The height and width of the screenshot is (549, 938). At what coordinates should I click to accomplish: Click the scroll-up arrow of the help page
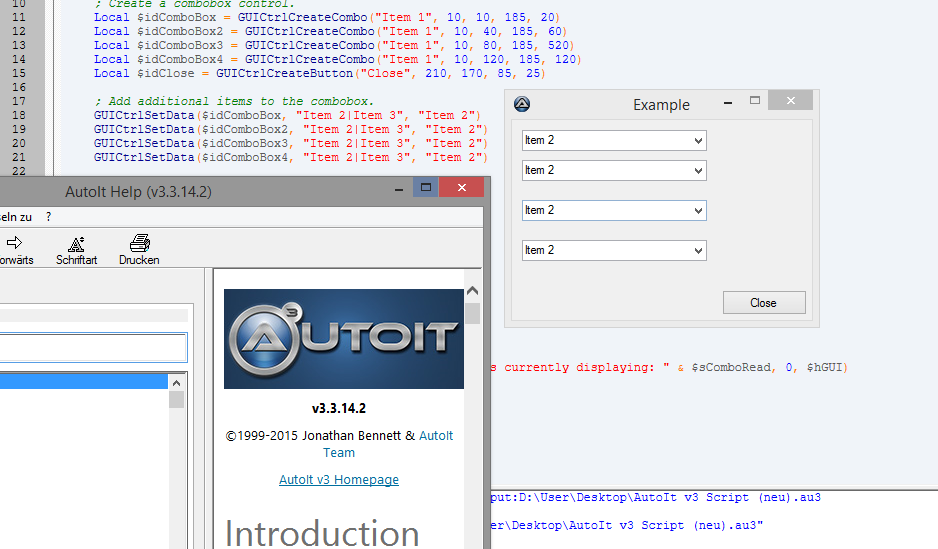click(473, 291)
